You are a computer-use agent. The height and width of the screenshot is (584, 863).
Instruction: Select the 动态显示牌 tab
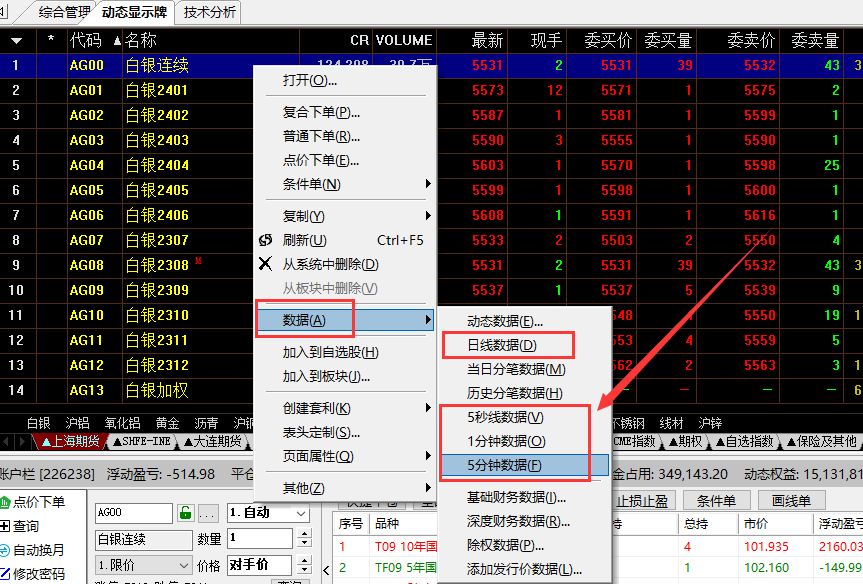[134, 12]
